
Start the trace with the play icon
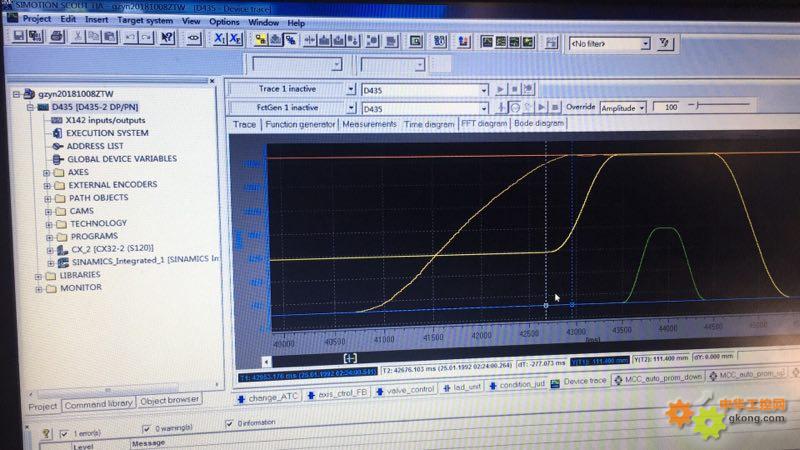click(501, 89)
